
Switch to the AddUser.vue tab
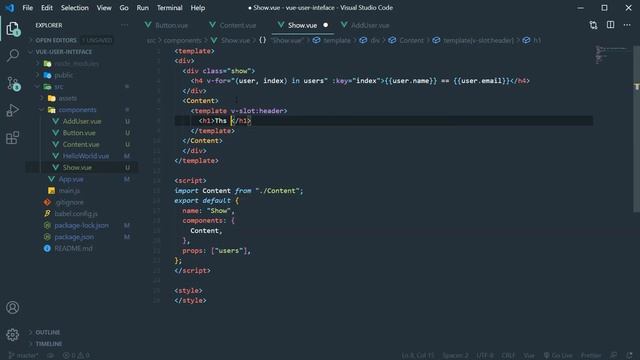click(x=370, y=25)
